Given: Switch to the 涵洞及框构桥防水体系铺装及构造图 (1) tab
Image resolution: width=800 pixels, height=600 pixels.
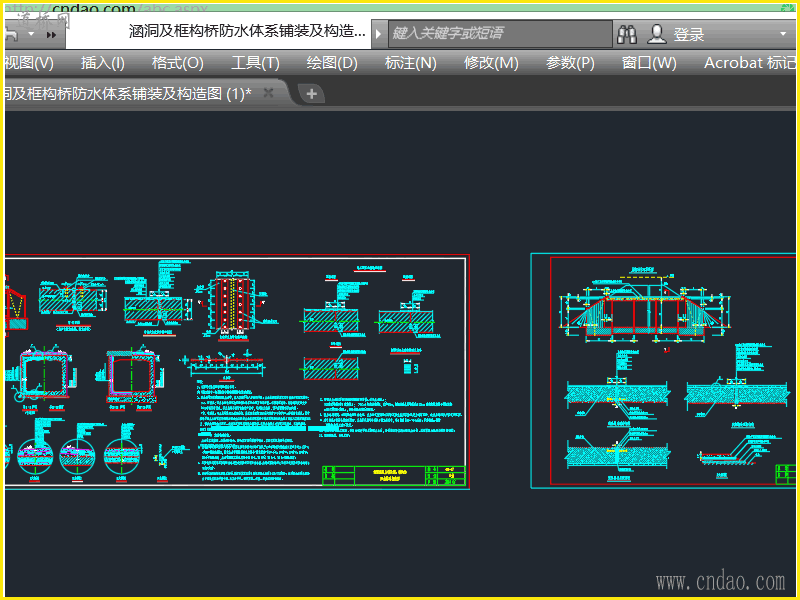Looking at the screenshot, I should [x=128, y=94].
